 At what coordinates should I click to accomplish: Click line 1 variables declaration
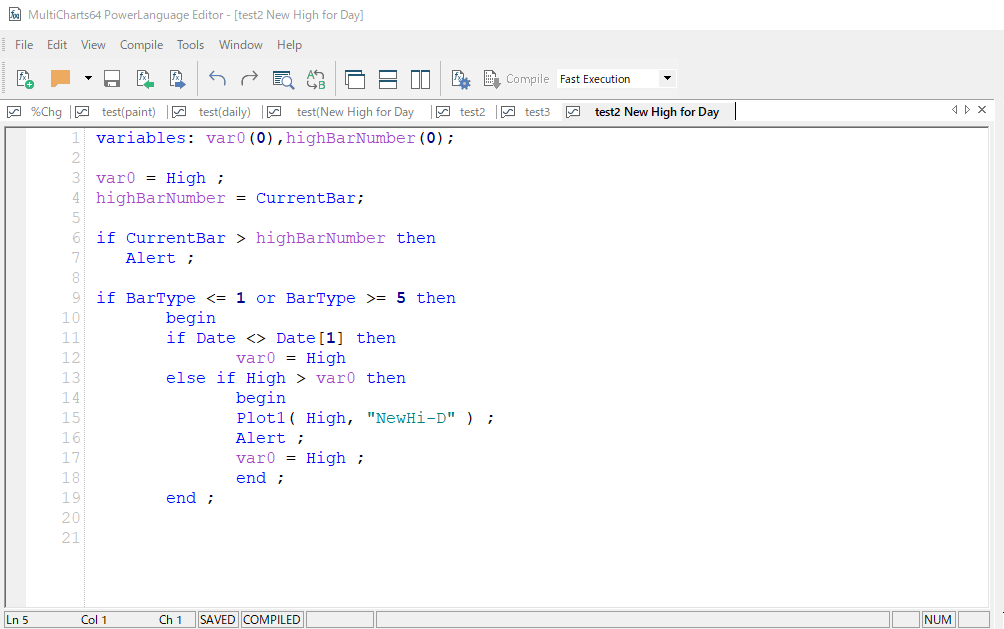(275, 138)
